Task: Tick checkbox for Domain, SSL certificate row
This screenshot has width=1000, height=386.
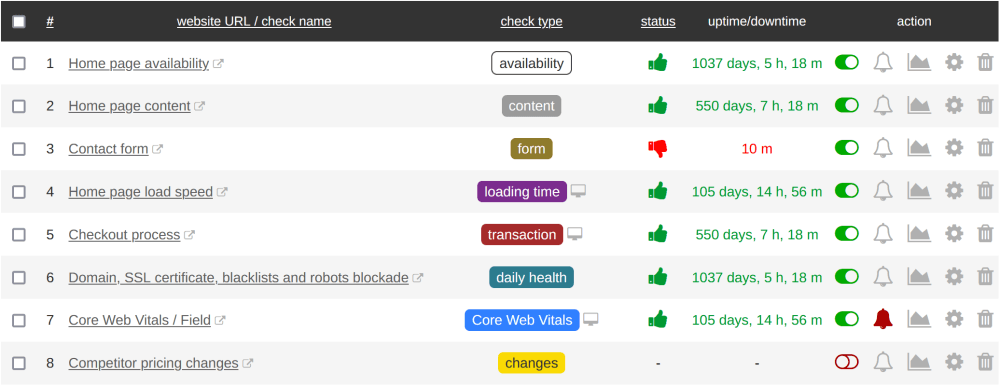Action: (x=19, y=277)
